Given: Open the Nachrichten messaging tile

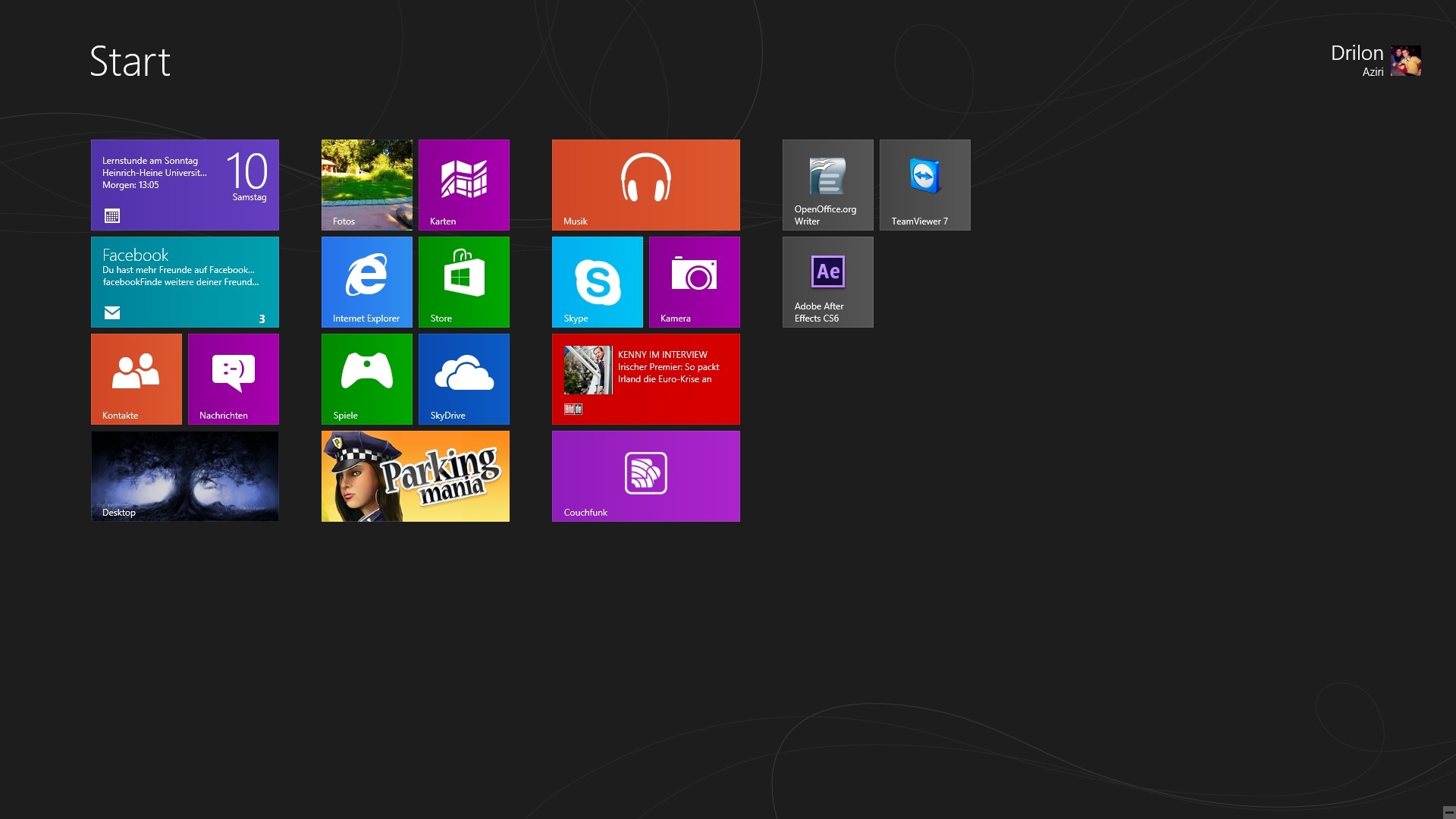Looking at the screenshot, I should point(233,378).
